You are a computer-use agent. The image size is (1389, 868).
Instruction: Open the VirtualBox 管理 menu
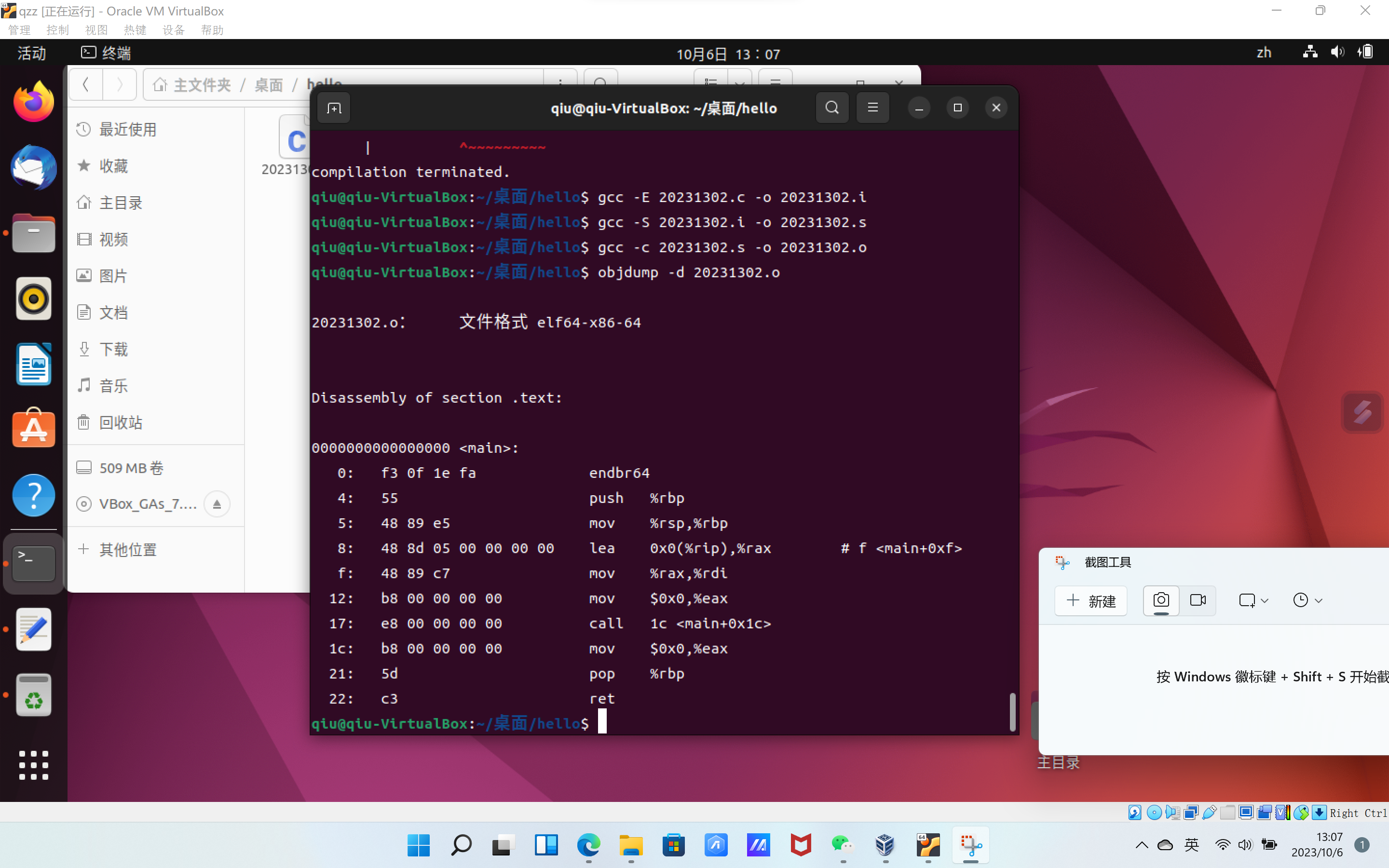click(x=19, y=30)
